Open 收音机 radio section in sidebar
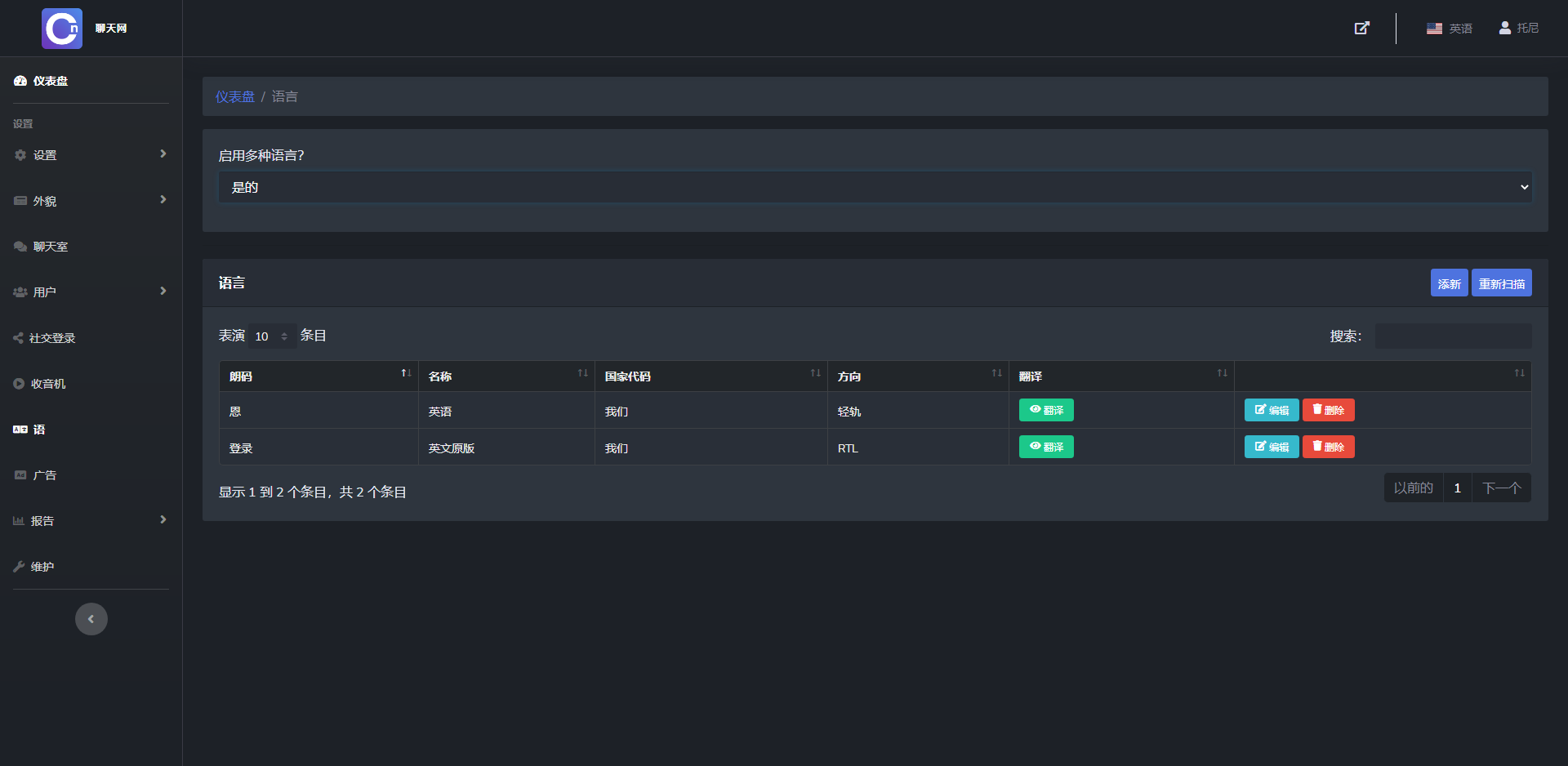The height and width of the screenshot is (766, 1568). [47, 384]
